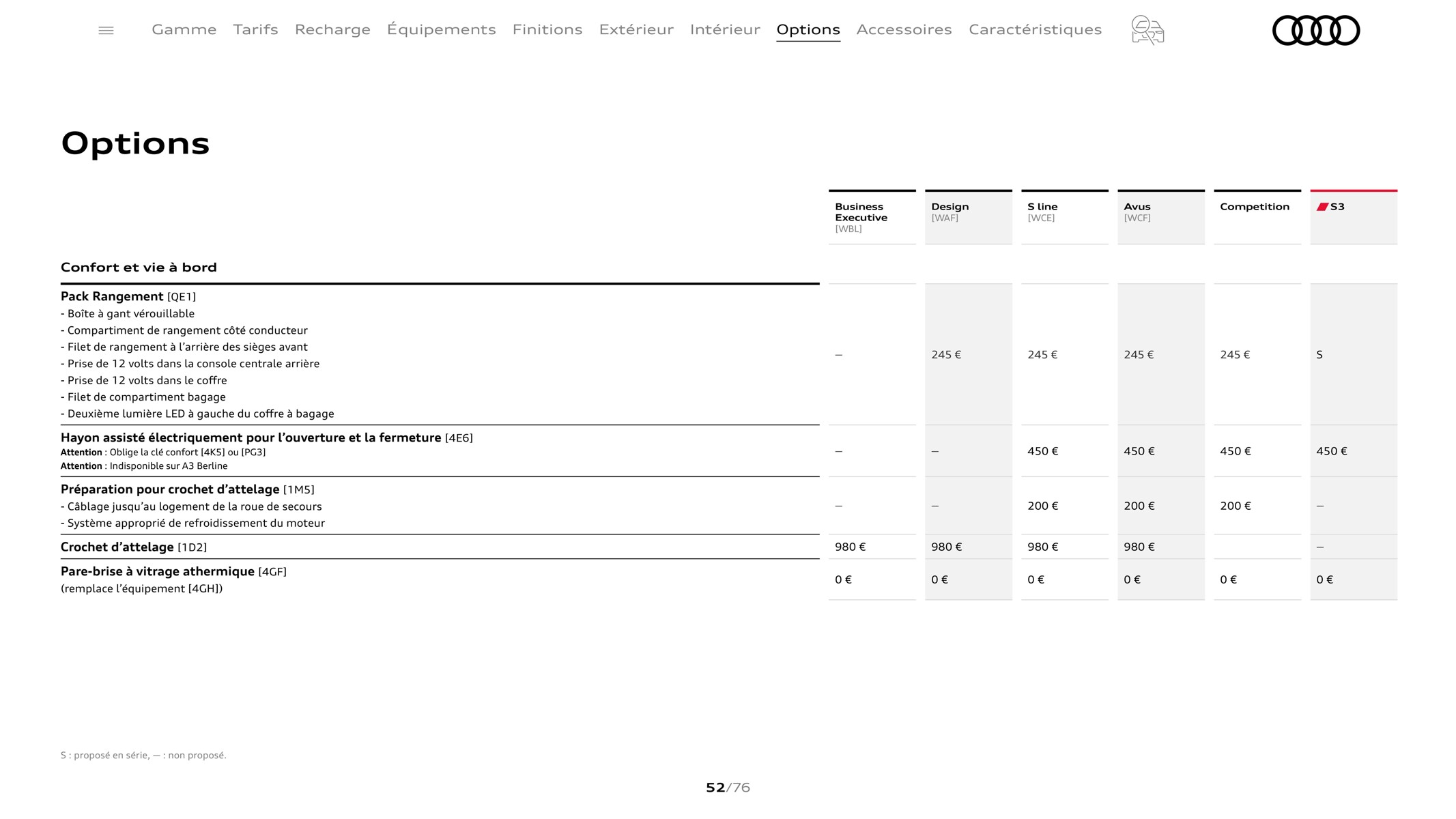Screen dimensions: 1456x819
Task: Click the Options page heading
Action: [135, 144]
